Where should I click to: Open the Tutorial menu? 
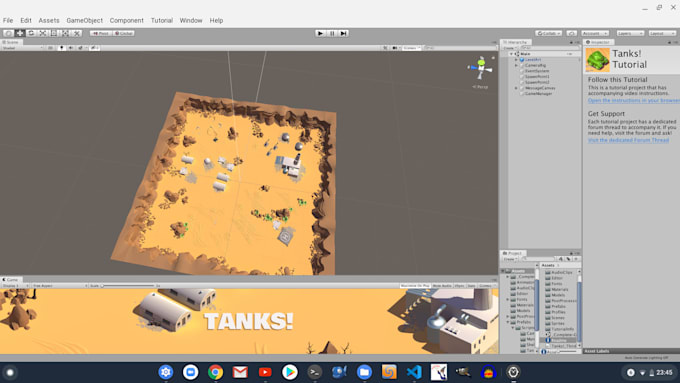coord(162,20)
